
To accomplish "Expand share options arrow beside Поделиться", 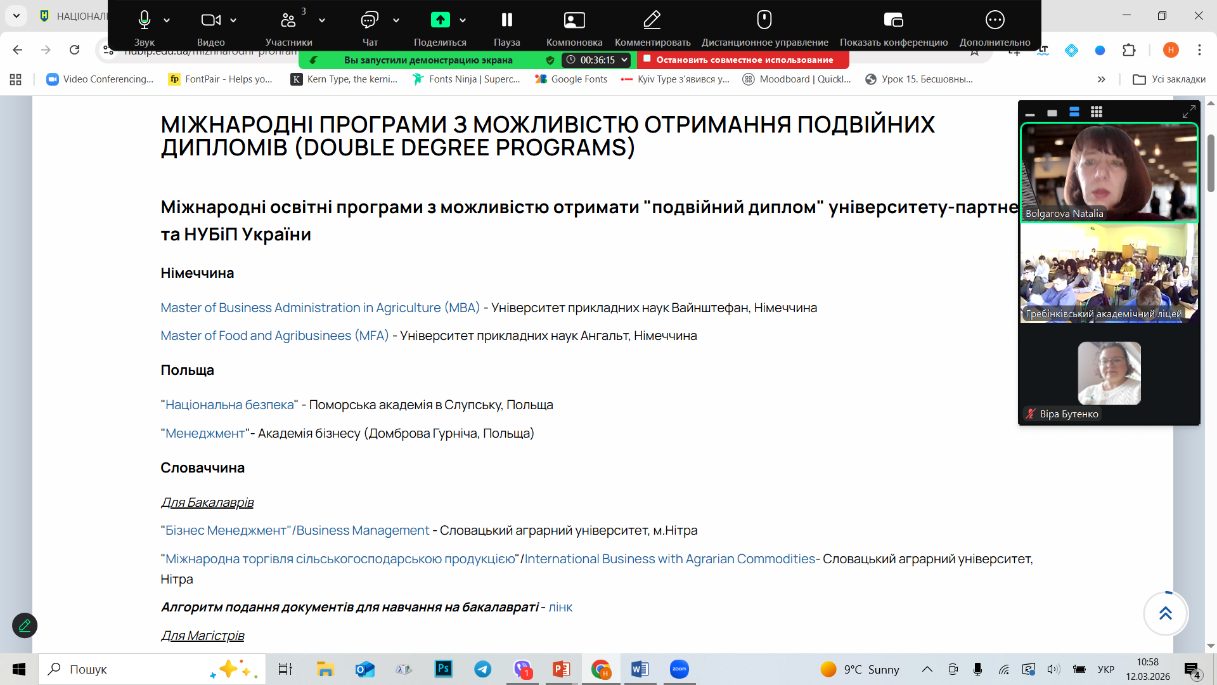I will pos(462,20).
